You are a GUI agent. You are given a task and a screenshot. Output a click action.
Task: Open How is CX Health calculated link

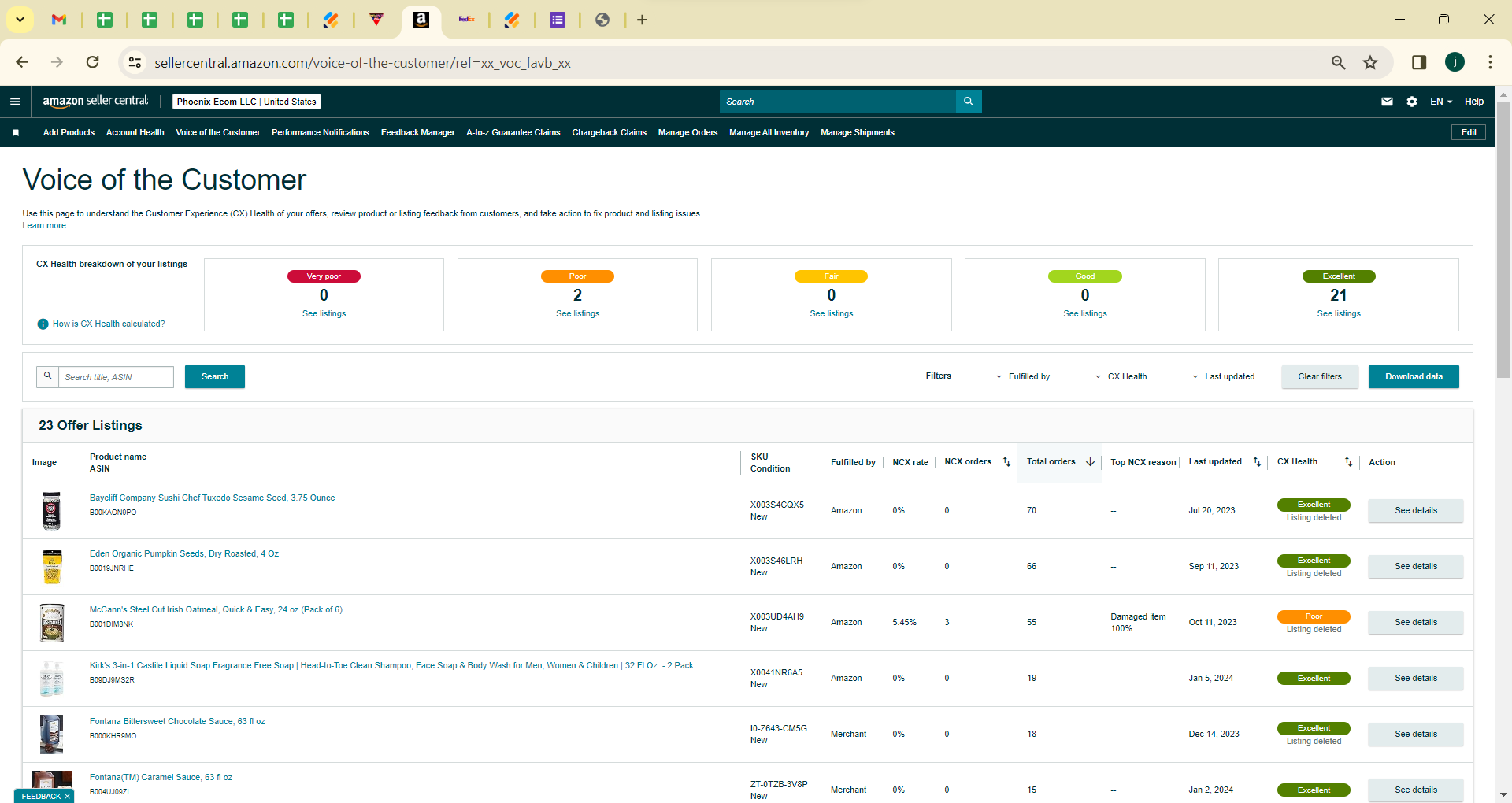coord(109,324)
